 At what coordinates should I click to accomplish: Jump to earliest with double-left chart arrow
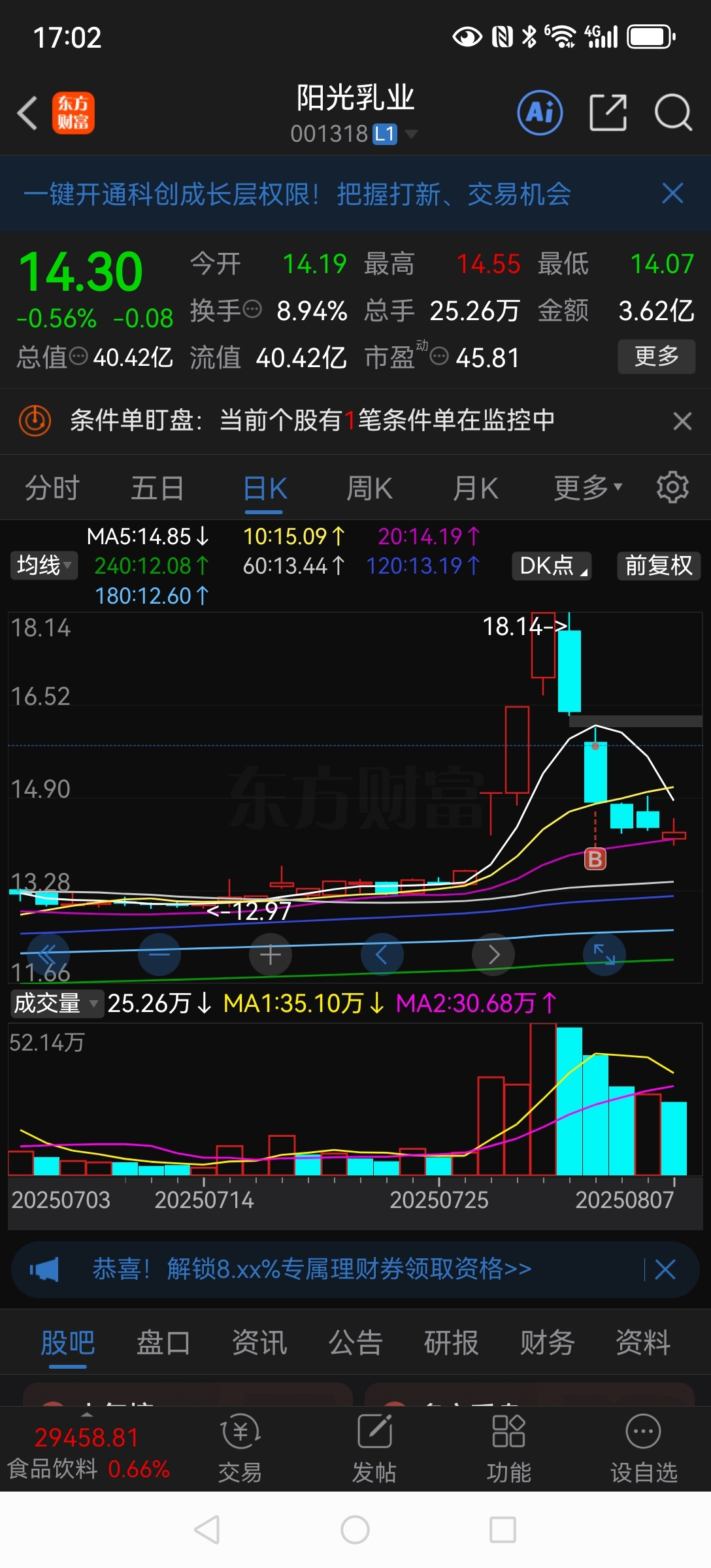48,955
